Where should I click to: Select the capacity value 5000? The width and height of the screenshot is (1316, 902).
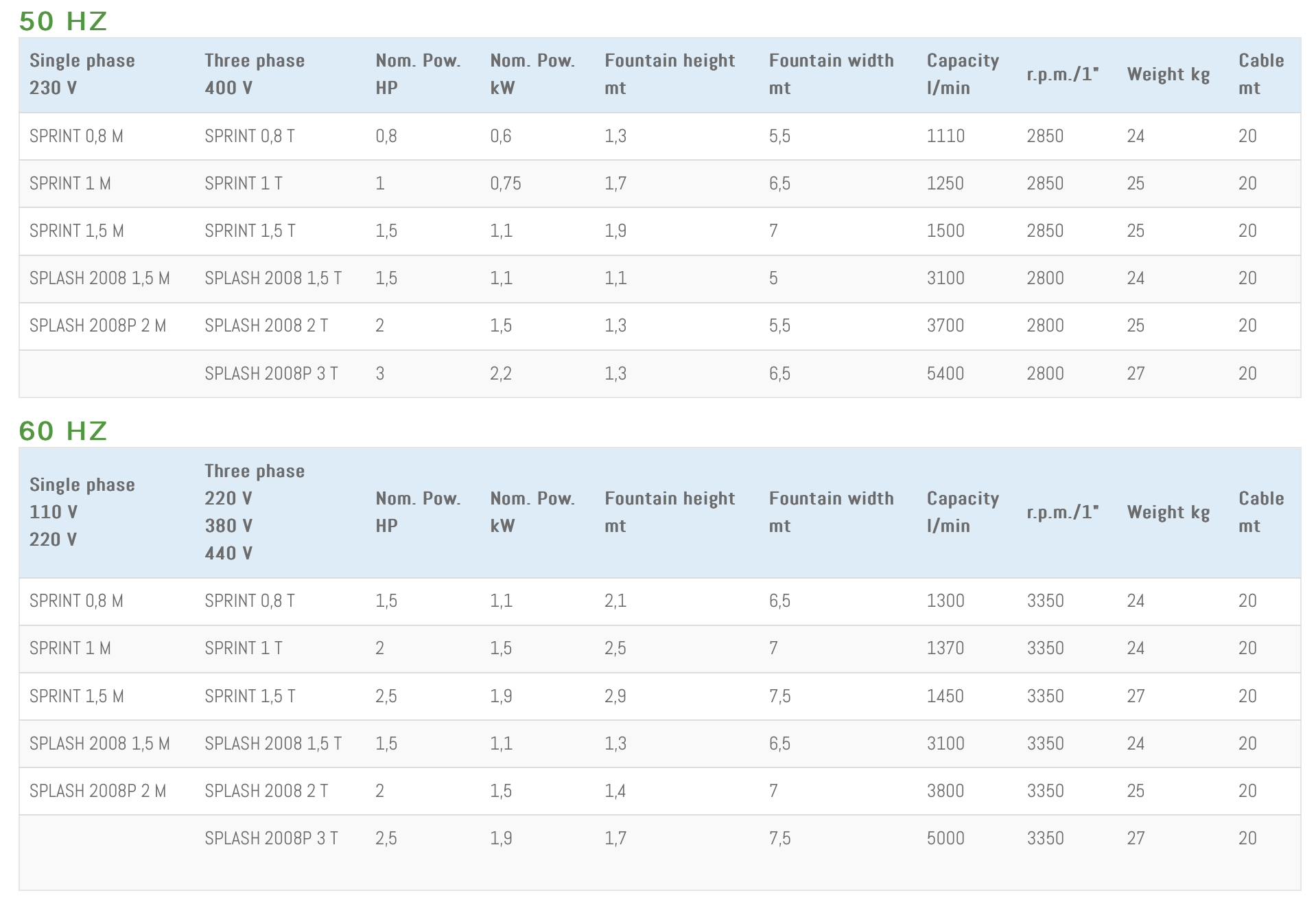[945, 839]
